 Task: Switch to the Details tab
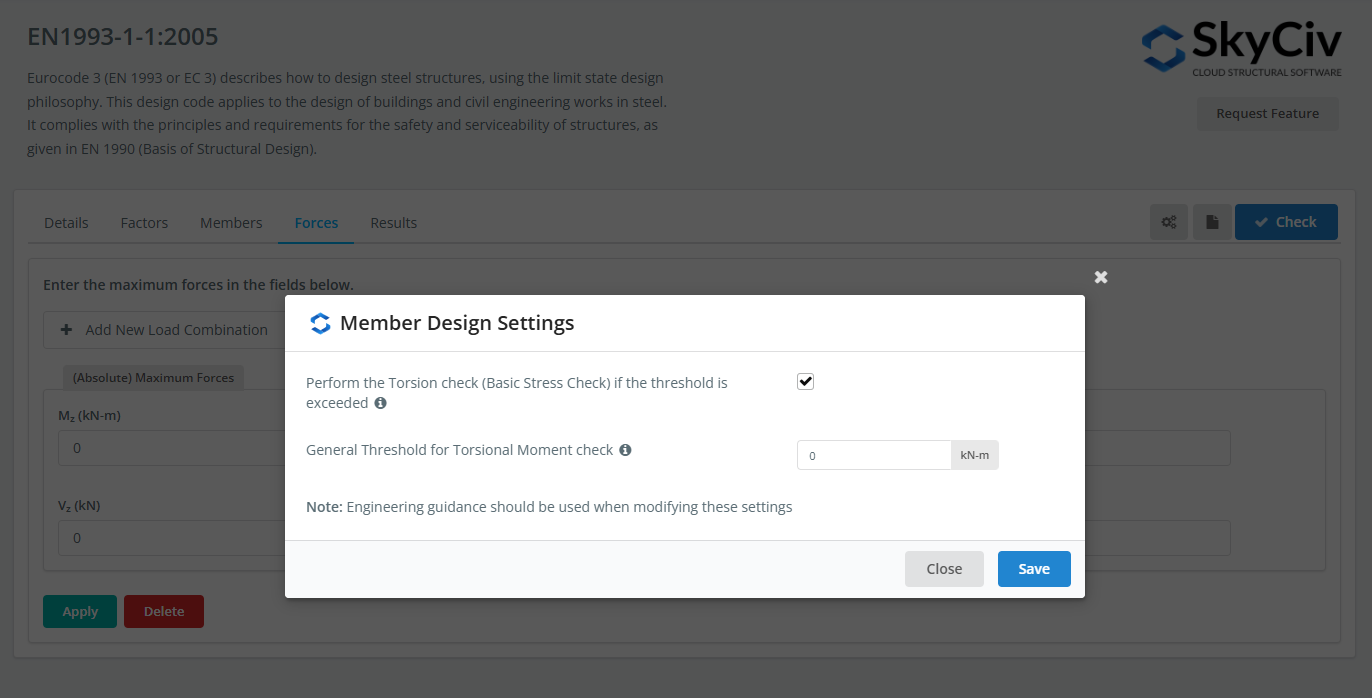tap(66, 223)
